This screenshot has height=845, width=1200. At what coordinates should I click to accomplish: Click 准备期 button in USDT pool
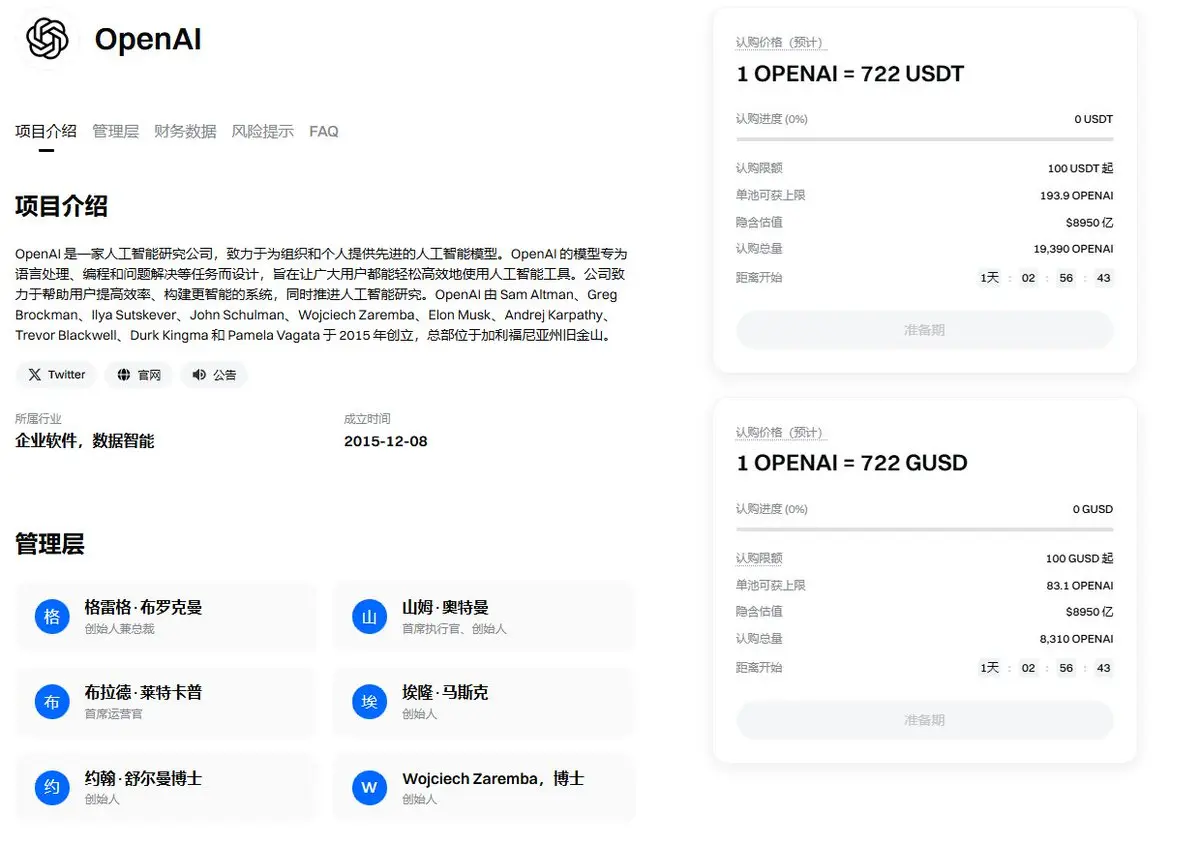pyautogui.click(x=924, y=330)
